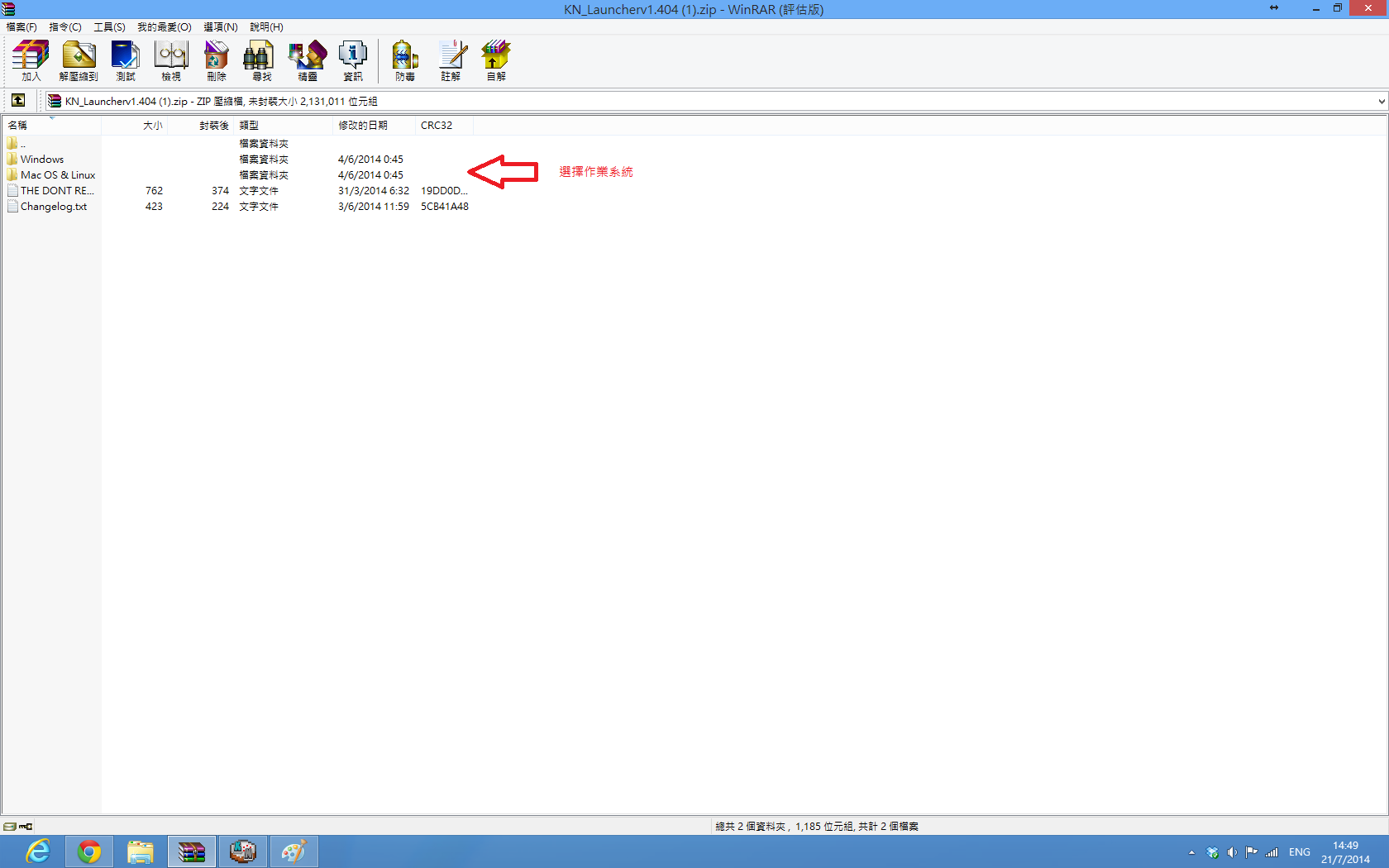Open the 工具(S) menu
The image size is (1389, 868).
[x=109, y=27]
